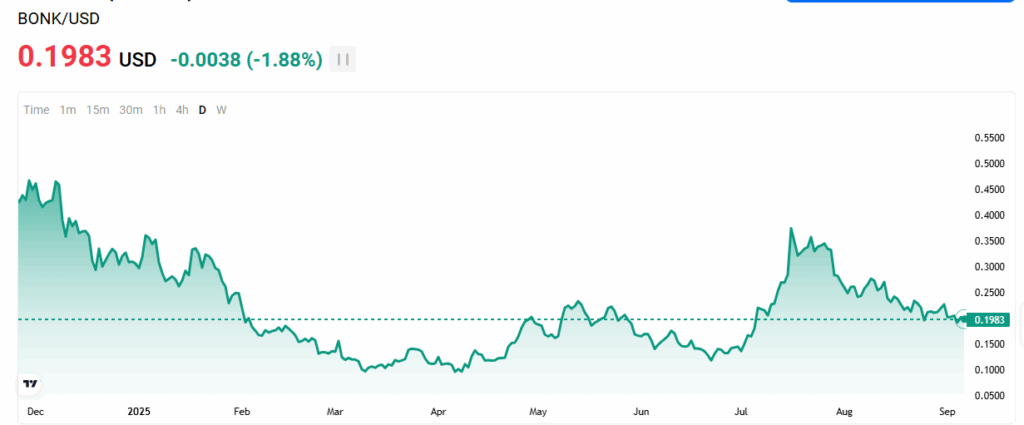Screen dimensions: 1024x425
Task: Switch to the 15m interval
Action: click(97, 110)
